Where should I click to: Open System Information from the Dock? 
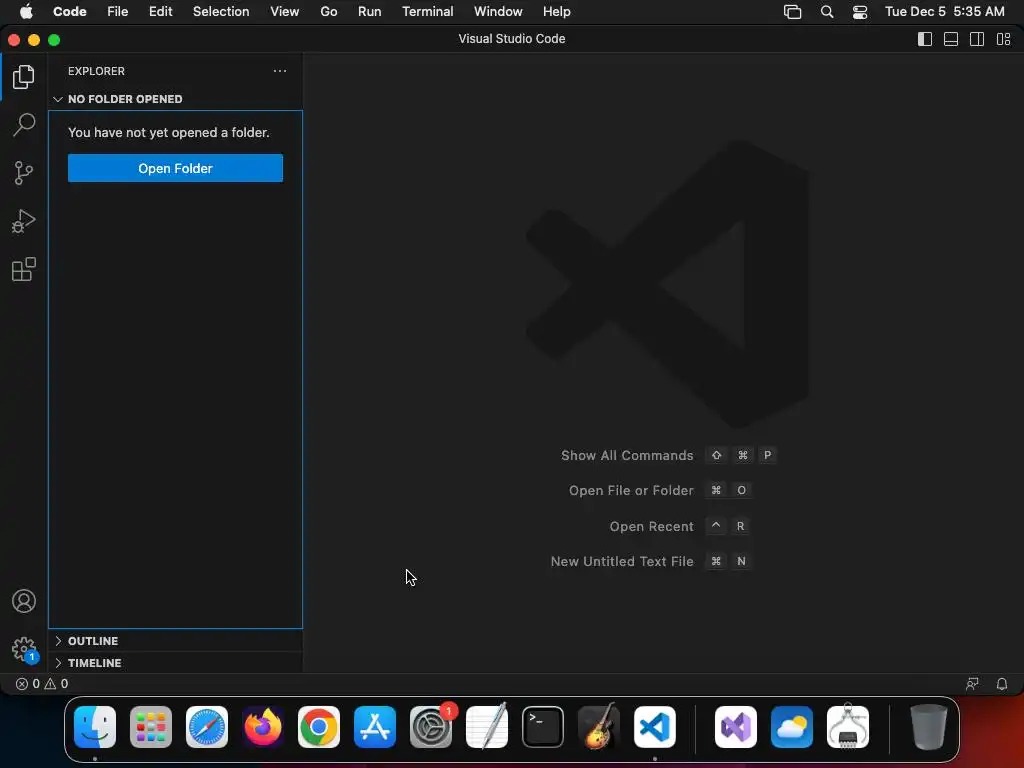[x=848, y=727]
